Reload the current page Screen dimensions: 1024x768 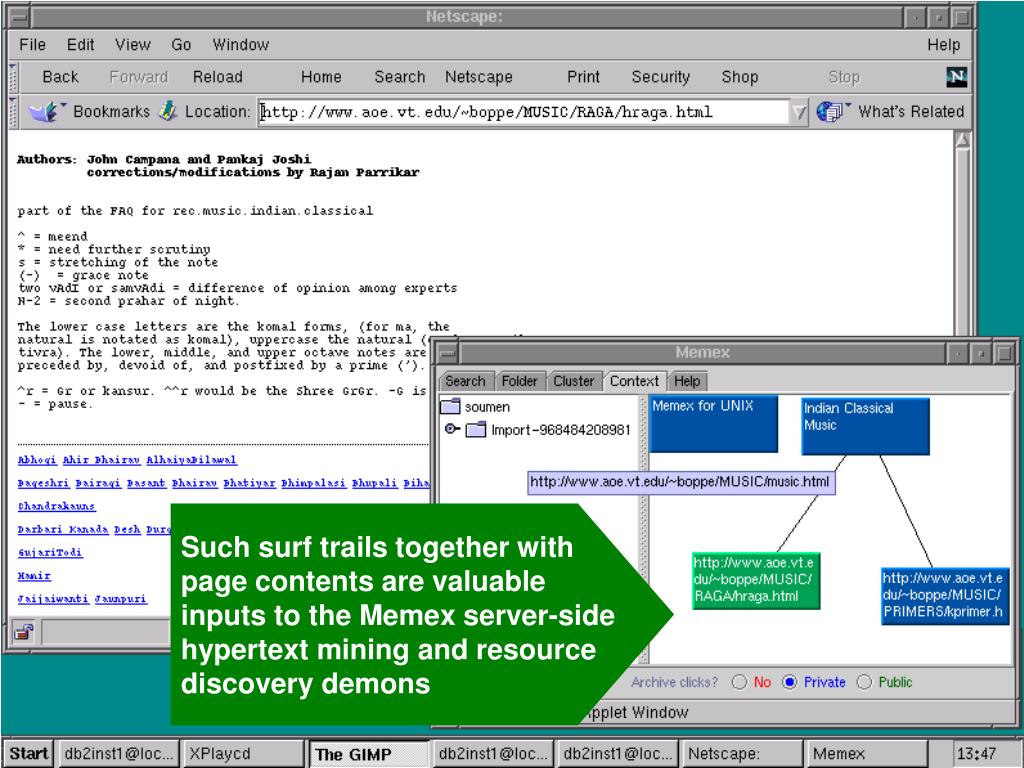tap(217, 77)
